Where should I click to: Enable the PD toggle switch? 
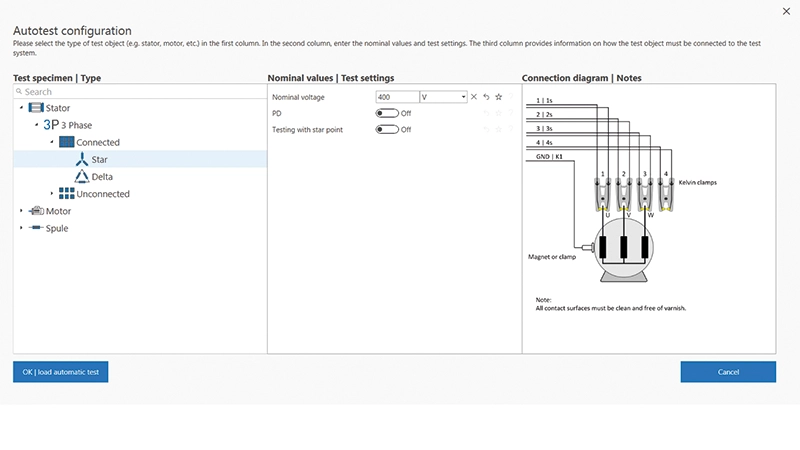pyautogui.click(x=386, y=114)
